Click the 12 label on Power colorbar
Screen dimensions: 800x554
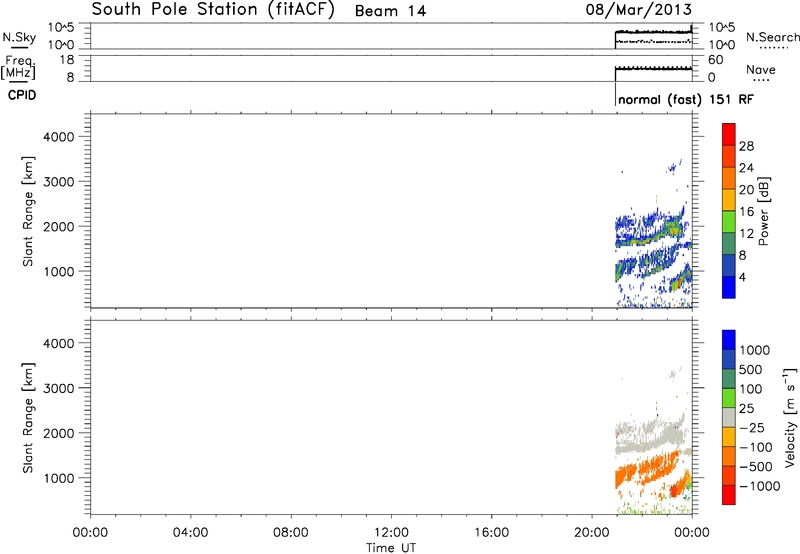(746, 234)
